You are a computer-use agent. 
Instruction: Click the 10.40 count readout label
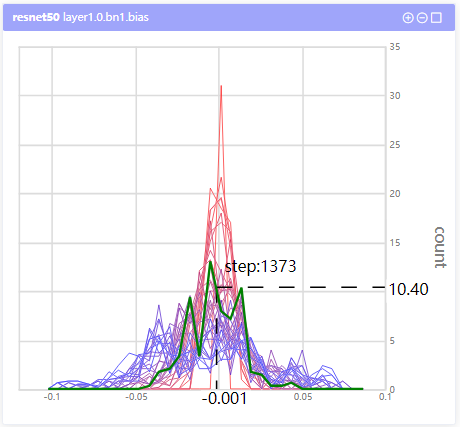click(x=408, y=289)
